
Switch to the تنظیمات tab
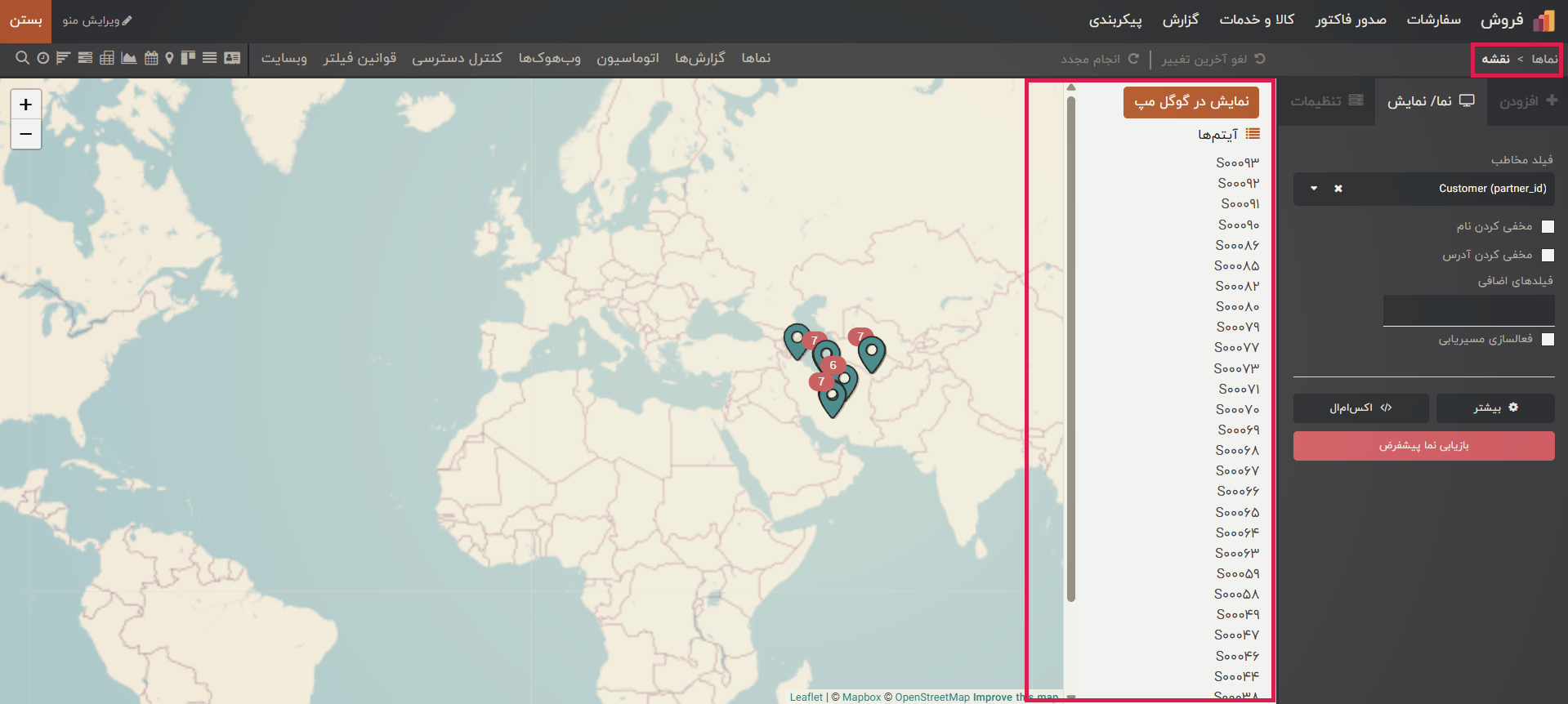(x=1326, y=101)
